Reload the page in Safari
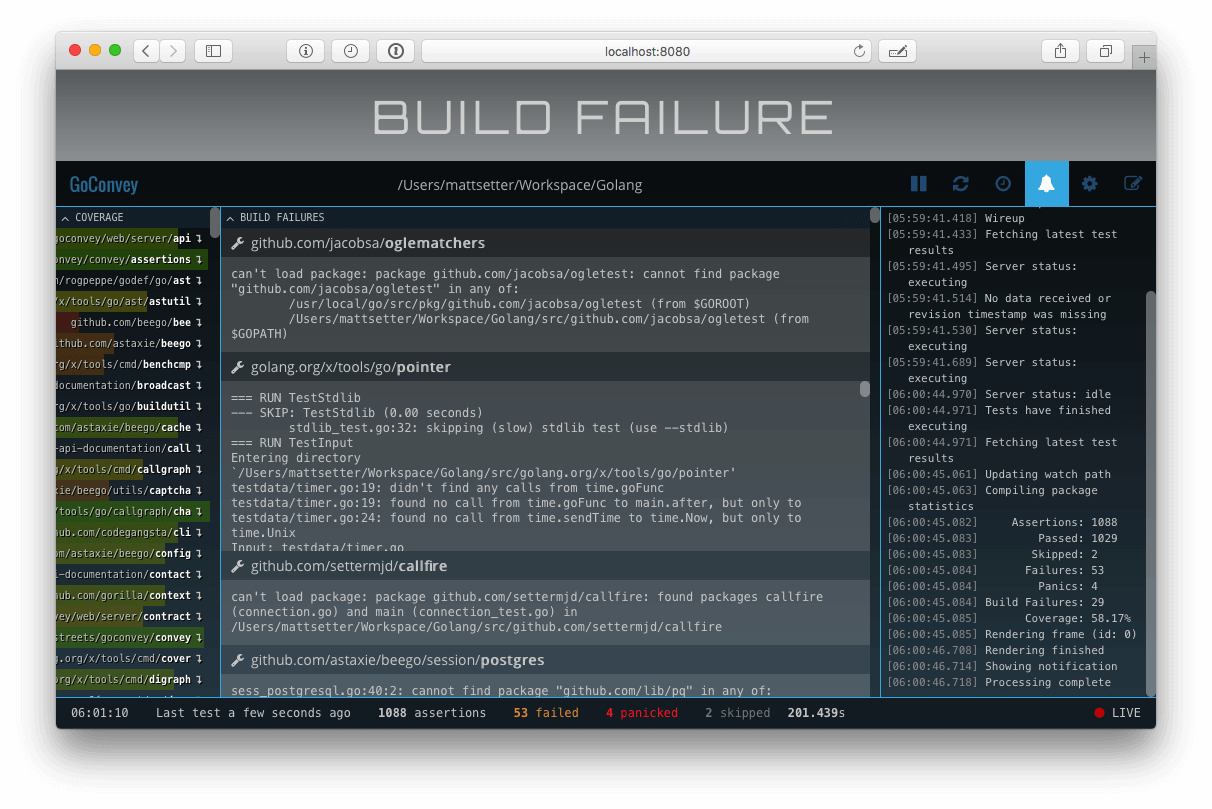Viewport: 1212px width, 809px height. 858,51
